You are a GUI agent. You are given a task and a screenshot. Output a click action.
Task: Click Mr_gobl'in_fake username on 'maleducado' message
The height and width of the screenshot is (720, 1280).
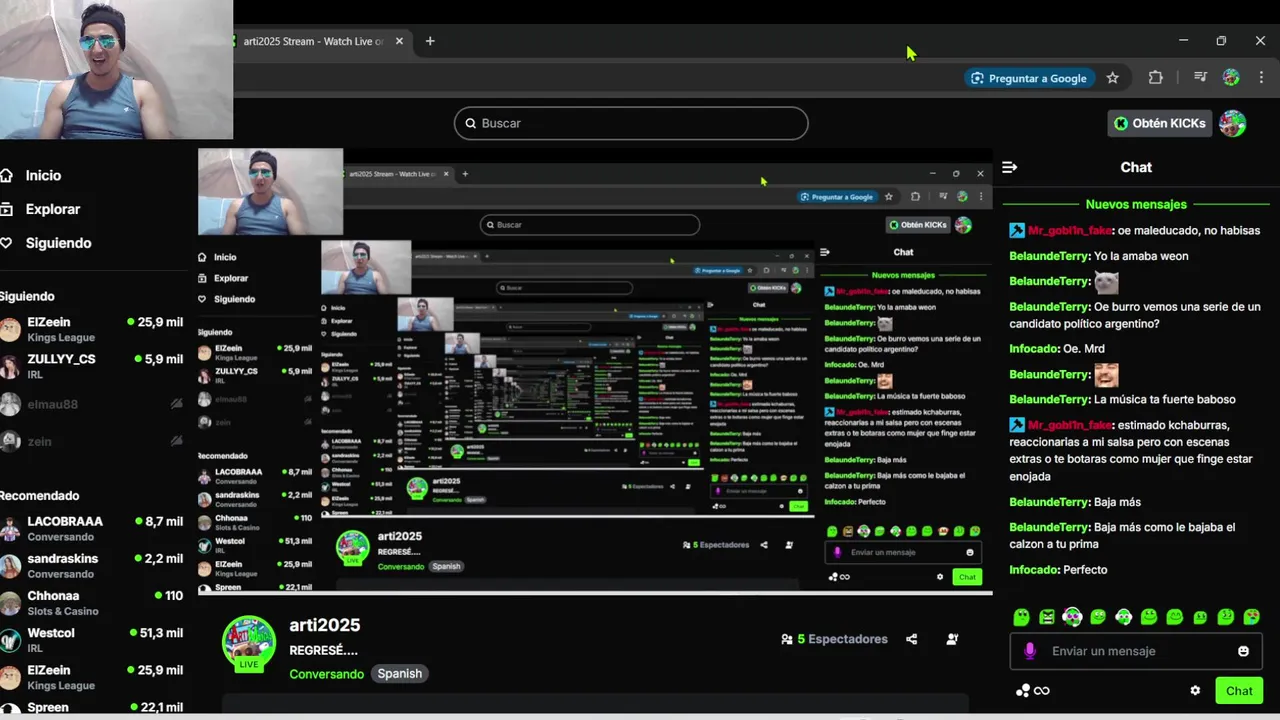click(1070, 231)
